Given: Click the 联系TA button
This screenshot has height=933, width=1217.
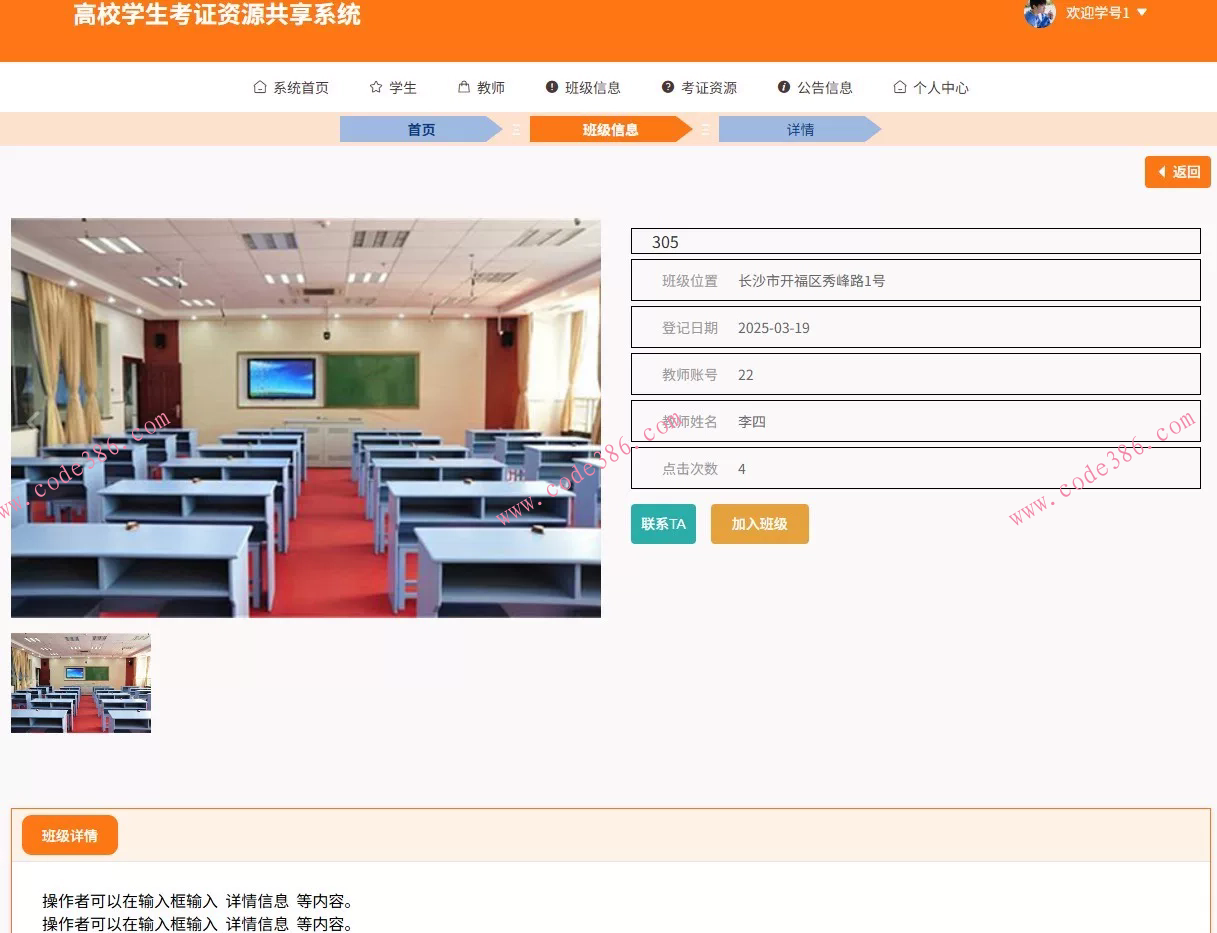Looking at the screenshot, I should point(662,523).
